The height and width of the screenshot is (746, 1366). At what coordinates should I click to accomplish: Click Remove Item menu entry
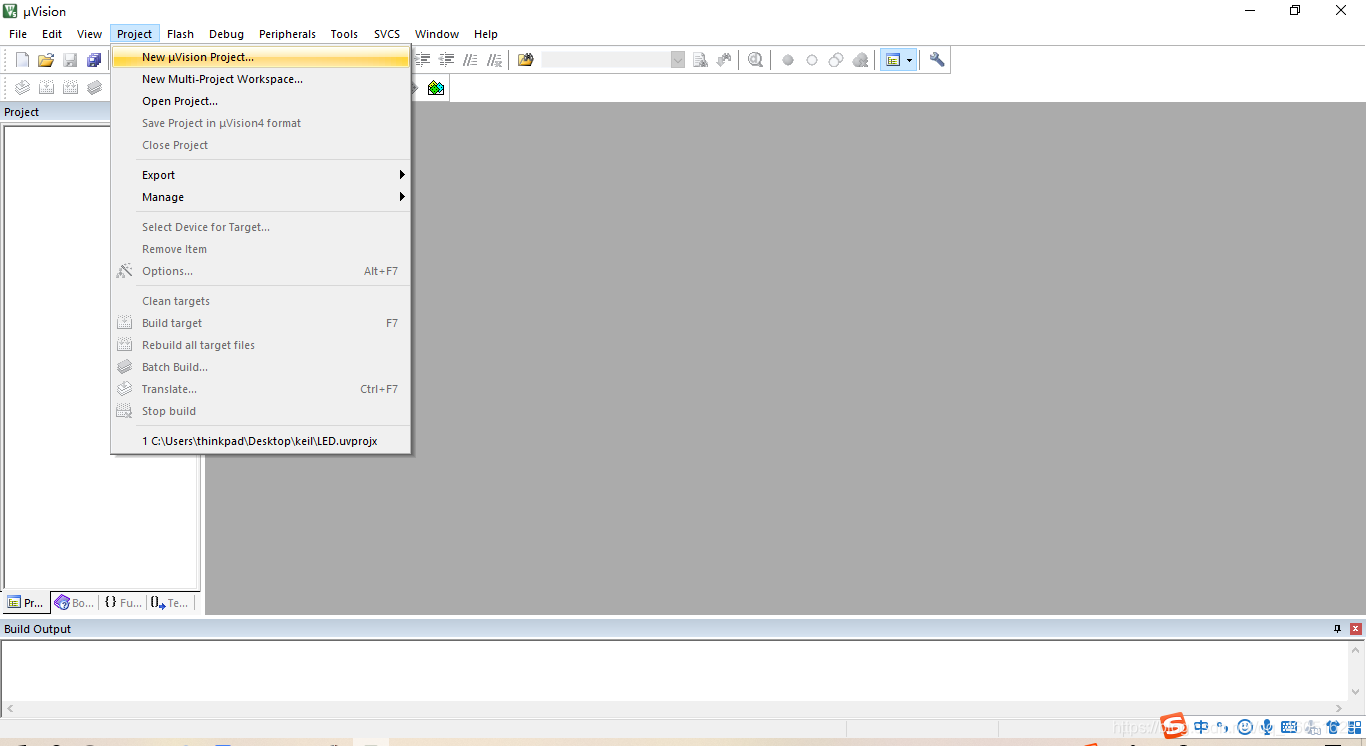click(261, 249)
